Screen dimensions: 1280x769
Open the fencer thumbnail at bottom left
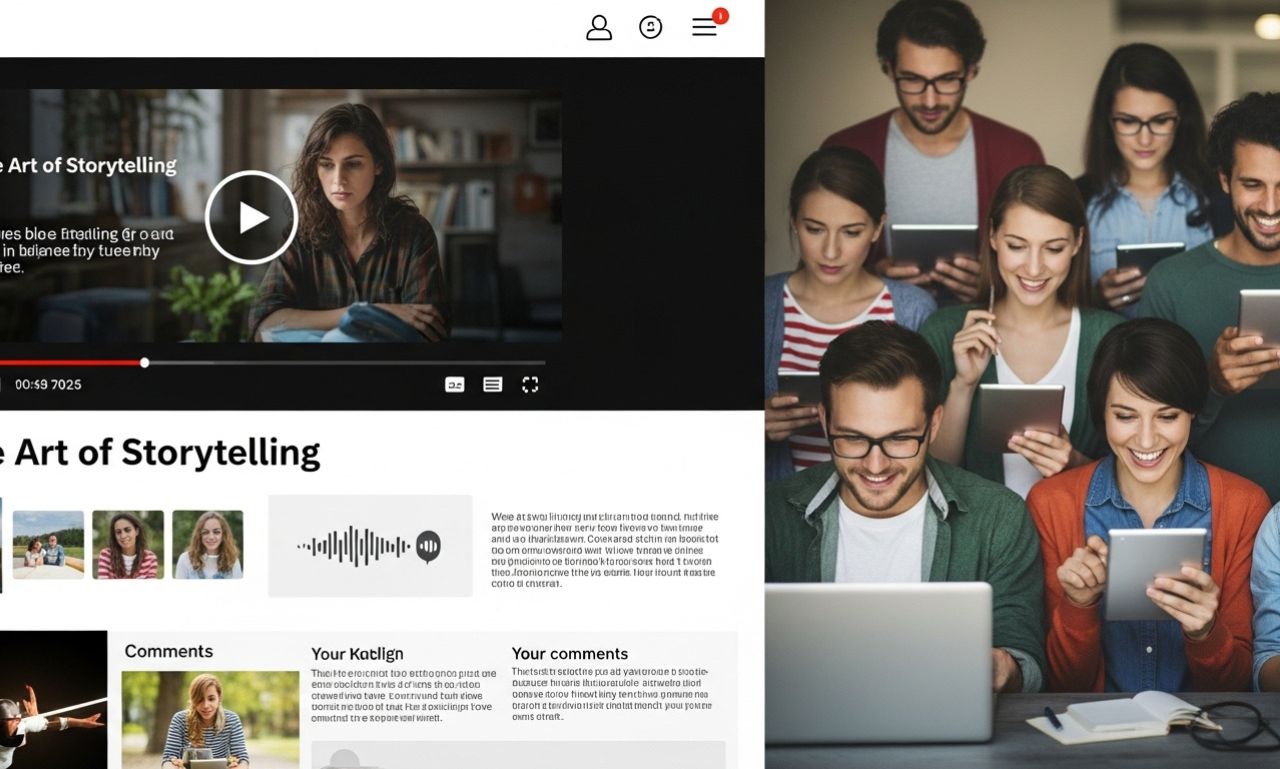coord(52,700)
